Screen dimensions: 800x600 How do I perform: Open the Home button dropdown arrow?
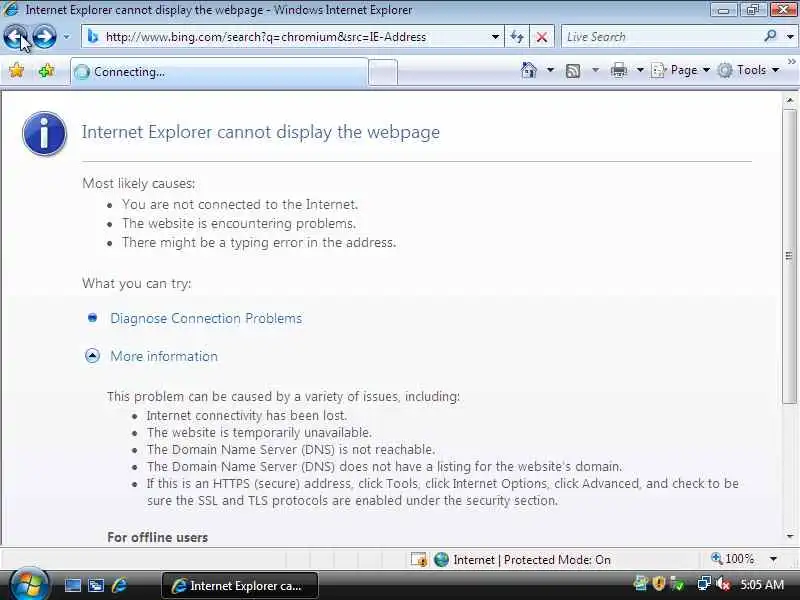pos(550,70)
